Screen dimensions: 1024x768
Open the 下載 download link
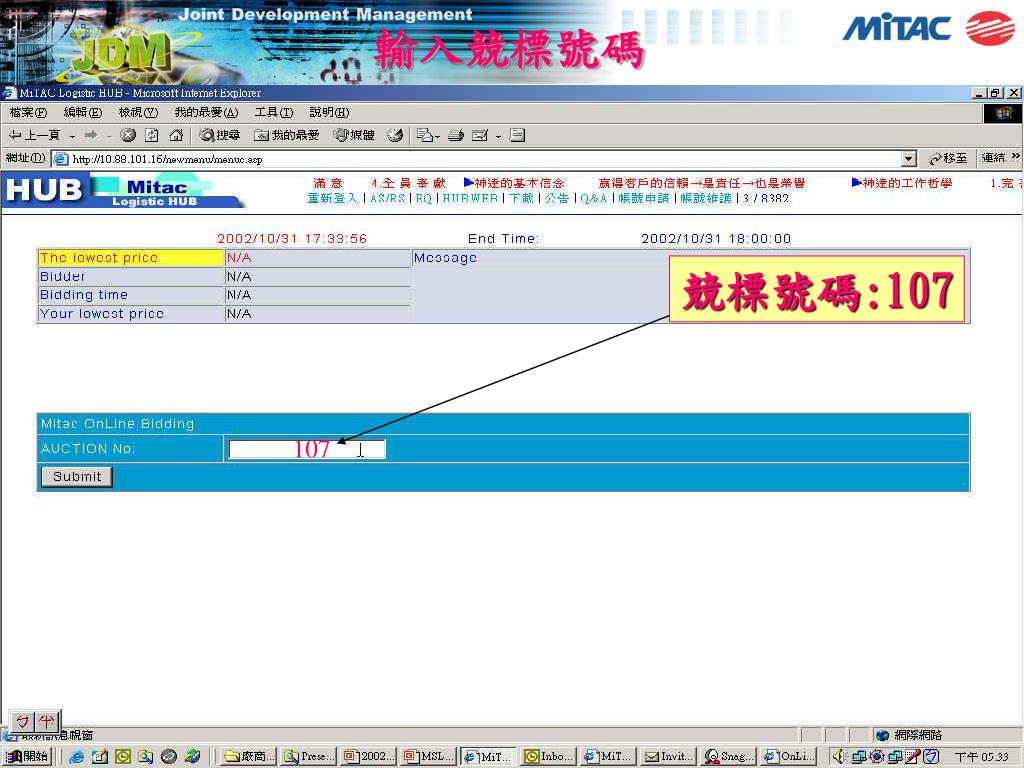tap(521, 198)
